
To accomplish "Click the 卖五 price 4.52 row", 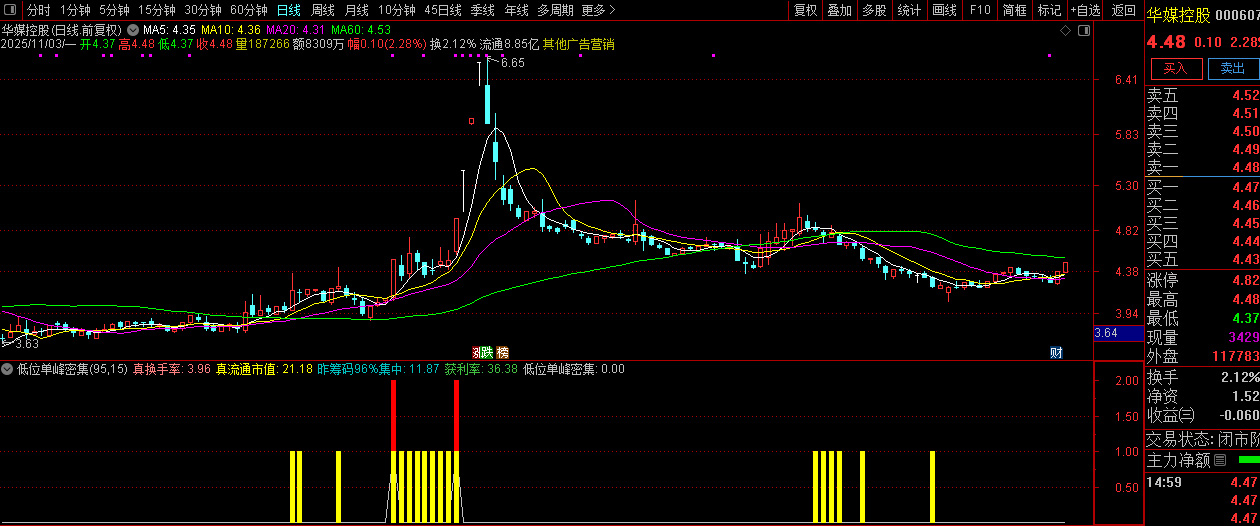I will [x=1202, y=95].
